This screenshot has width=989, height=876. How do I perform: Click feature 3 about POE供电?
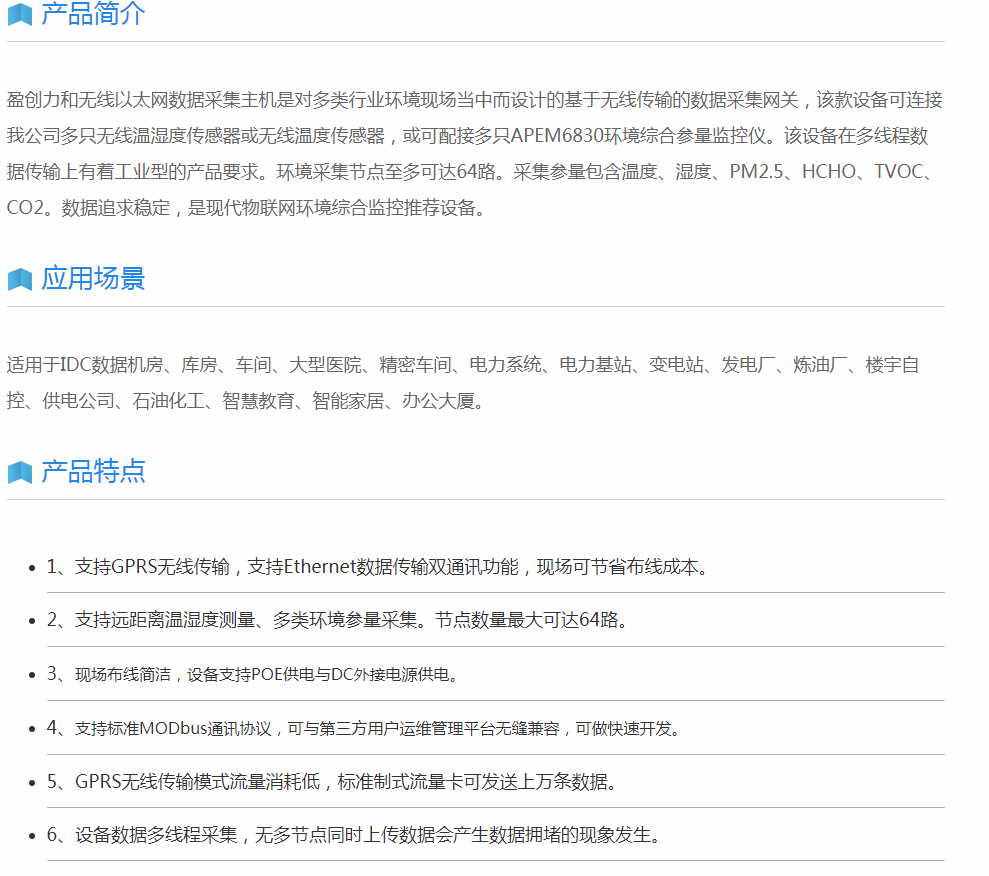coord(253,674)
